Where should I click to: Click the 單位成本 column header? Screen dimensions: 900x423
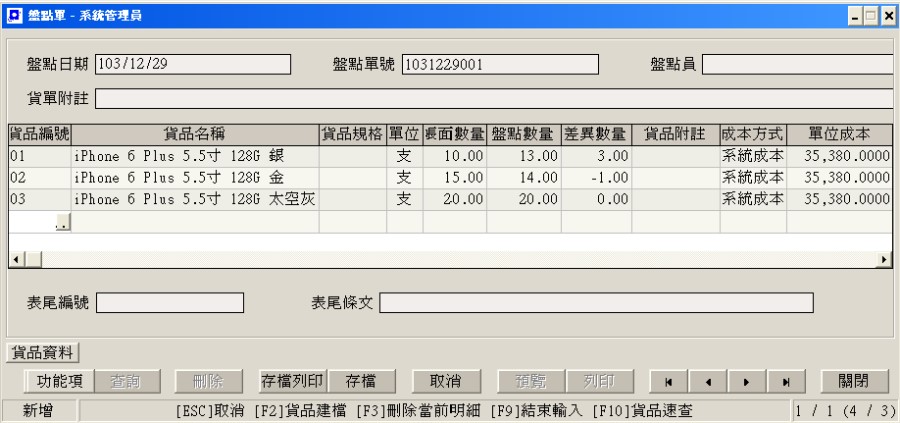[840, 135]
